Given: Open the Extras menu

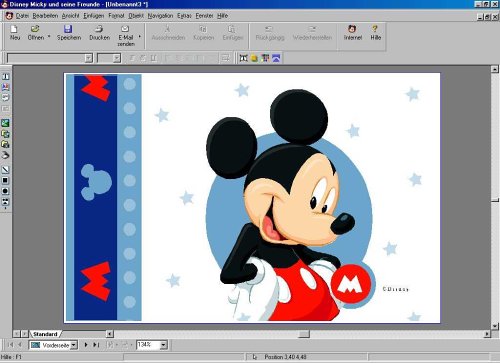Looking at the screenshot, I should tap(184, 16).
